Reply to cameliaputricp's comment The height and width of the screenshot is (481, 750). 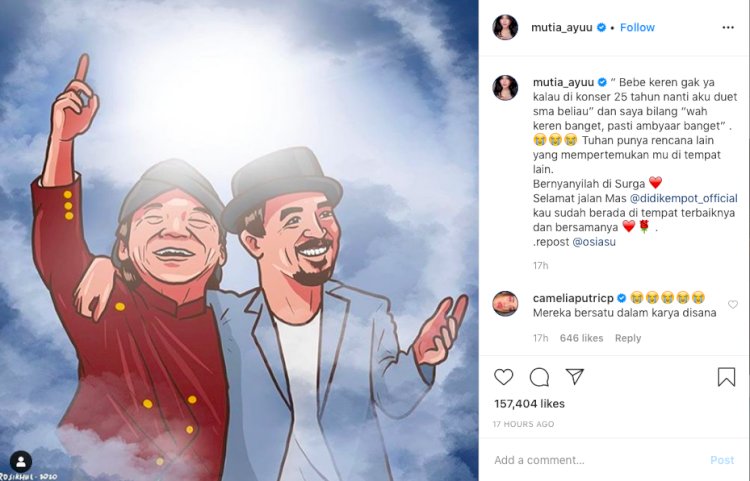(x=628, y=338)
